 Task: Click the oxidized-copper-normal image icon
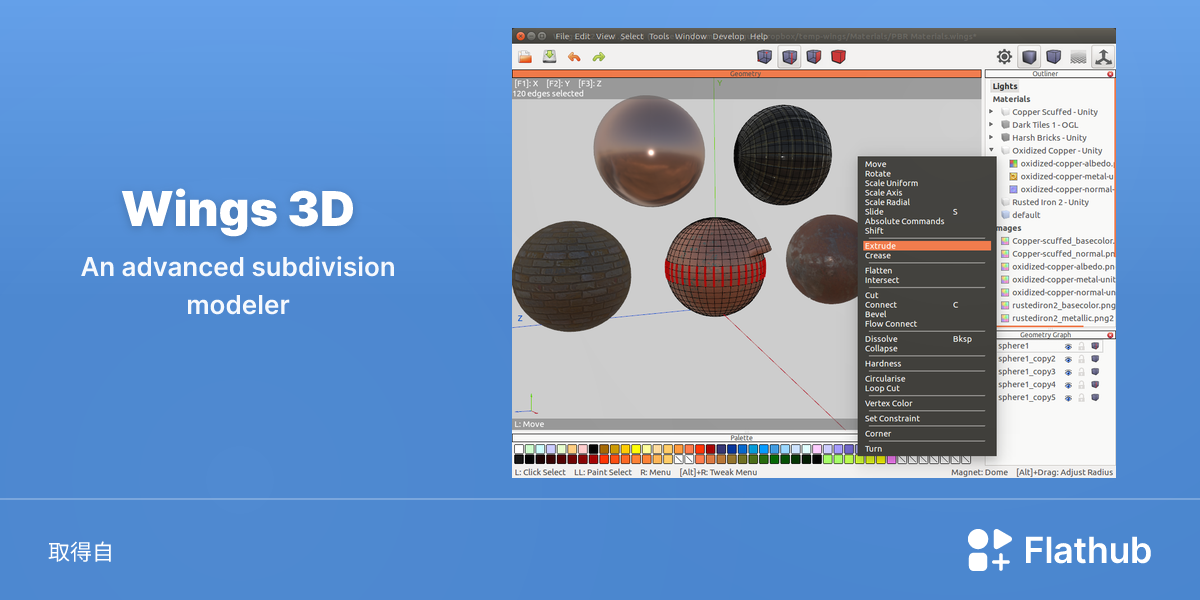tap(1013, 189)
